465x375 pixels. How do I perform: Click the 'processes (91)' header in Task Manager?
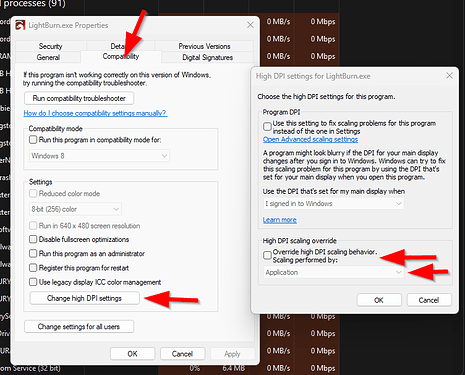coord(33,4)
